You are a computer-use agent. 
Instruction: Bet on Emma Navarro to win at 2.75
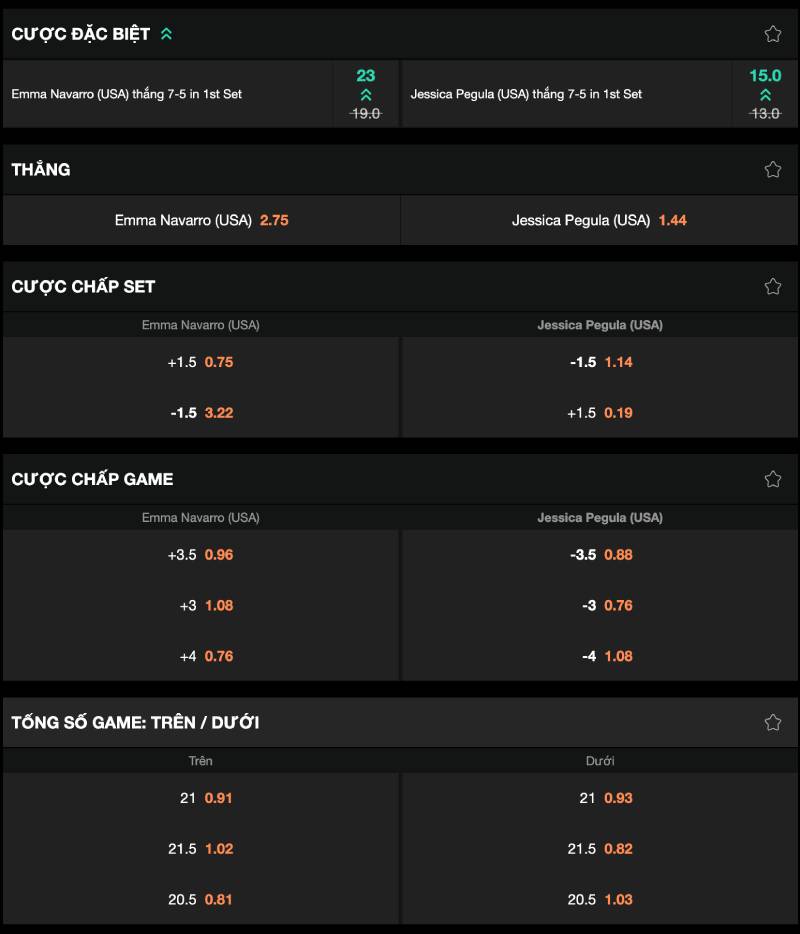coord(201,220)
